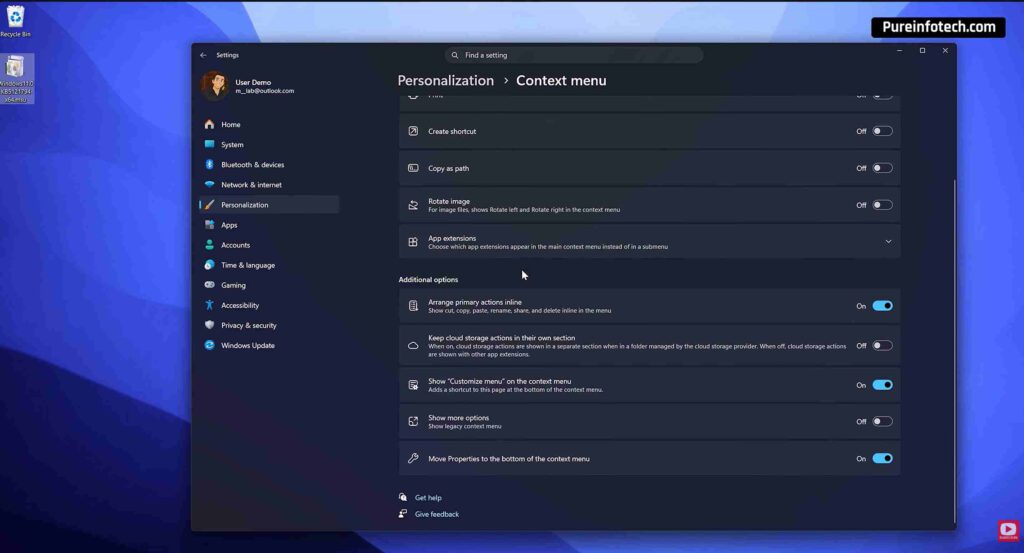This screenshot has width=1024, height=553.
Task: Turn off Arrange primary actions inline toggle
Action: pos(882,306)
